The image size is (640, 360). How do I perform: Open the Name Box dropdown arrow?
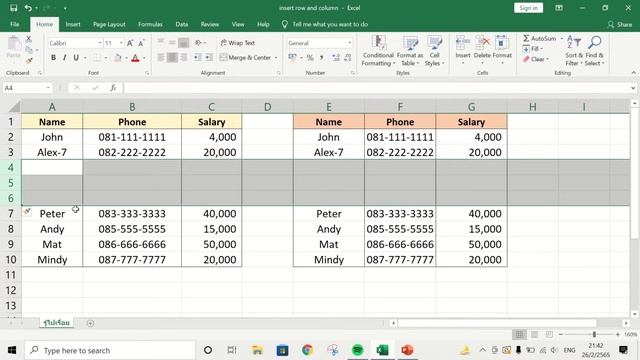tap(48, 88)
